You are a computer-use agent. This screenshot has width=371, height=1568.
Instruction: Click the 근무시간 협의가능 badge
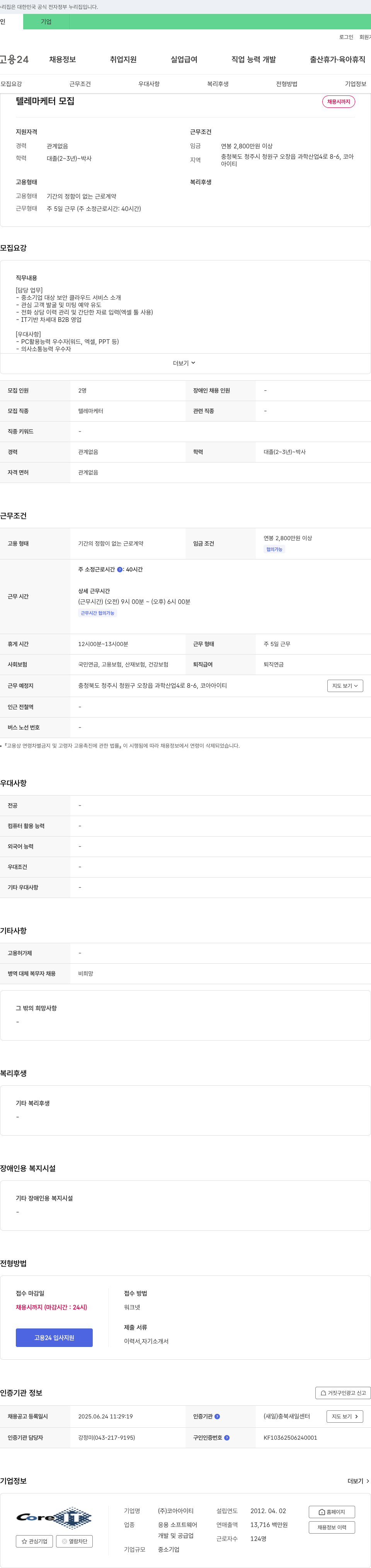coord(97,613)
